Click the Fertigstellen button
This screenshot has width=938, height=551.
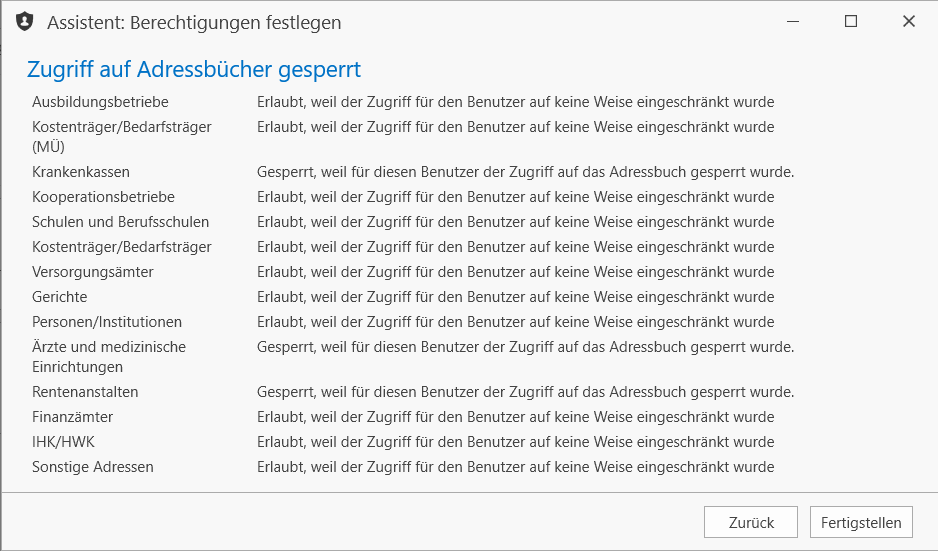(861, 522)
